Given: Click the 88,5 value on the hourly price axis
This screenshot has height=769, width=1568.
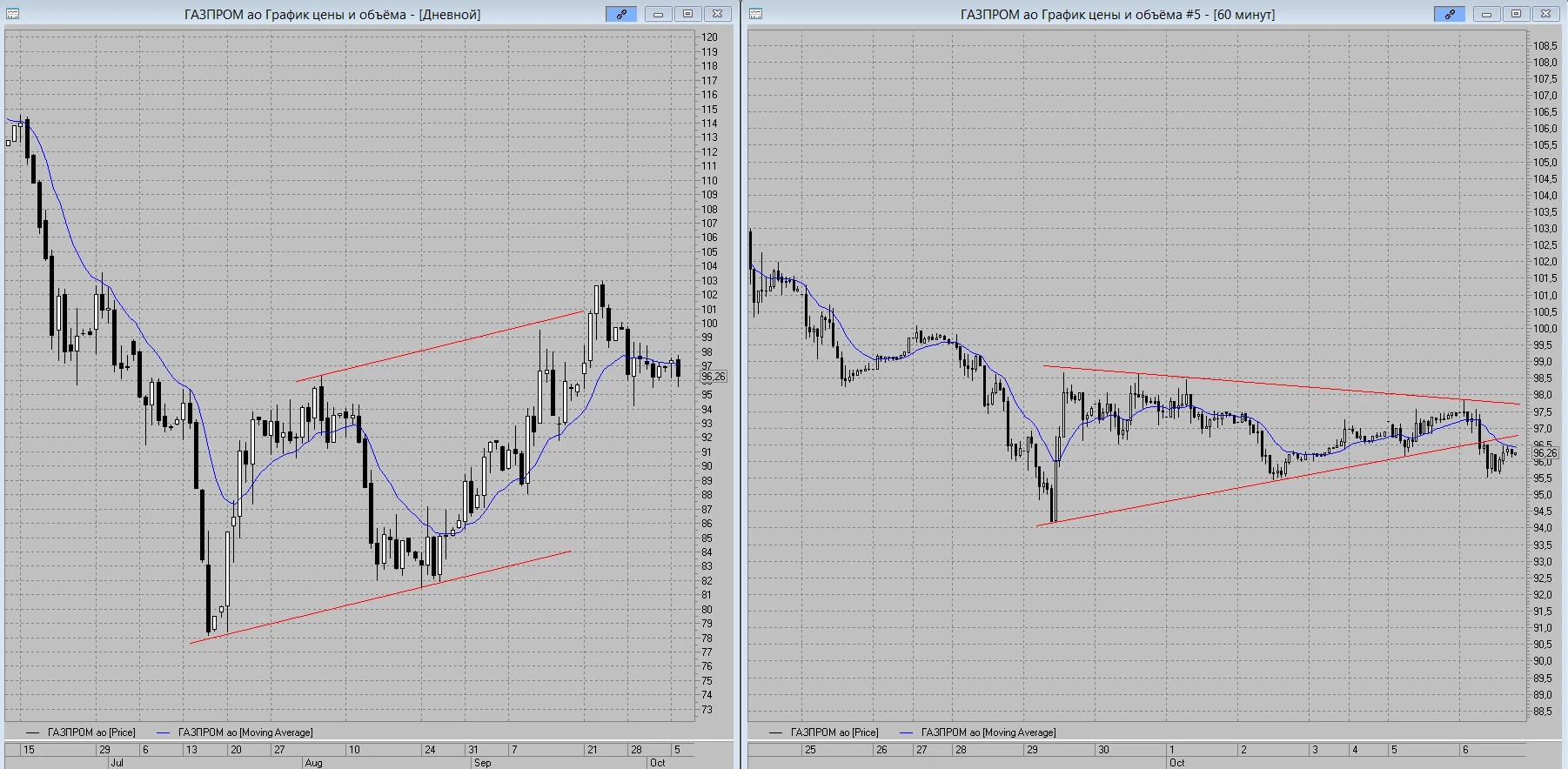Looking at the screenshot, I should (1542, 712).
